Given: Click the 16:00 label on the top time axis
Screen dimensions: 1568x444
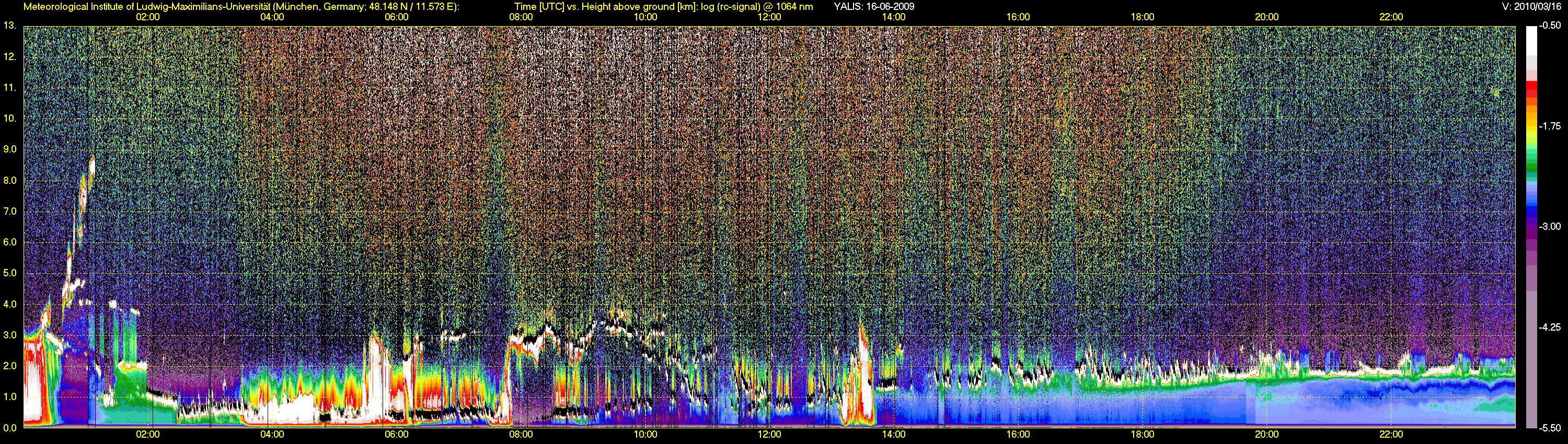Looking at the screenshot, I should (1018, 17).
